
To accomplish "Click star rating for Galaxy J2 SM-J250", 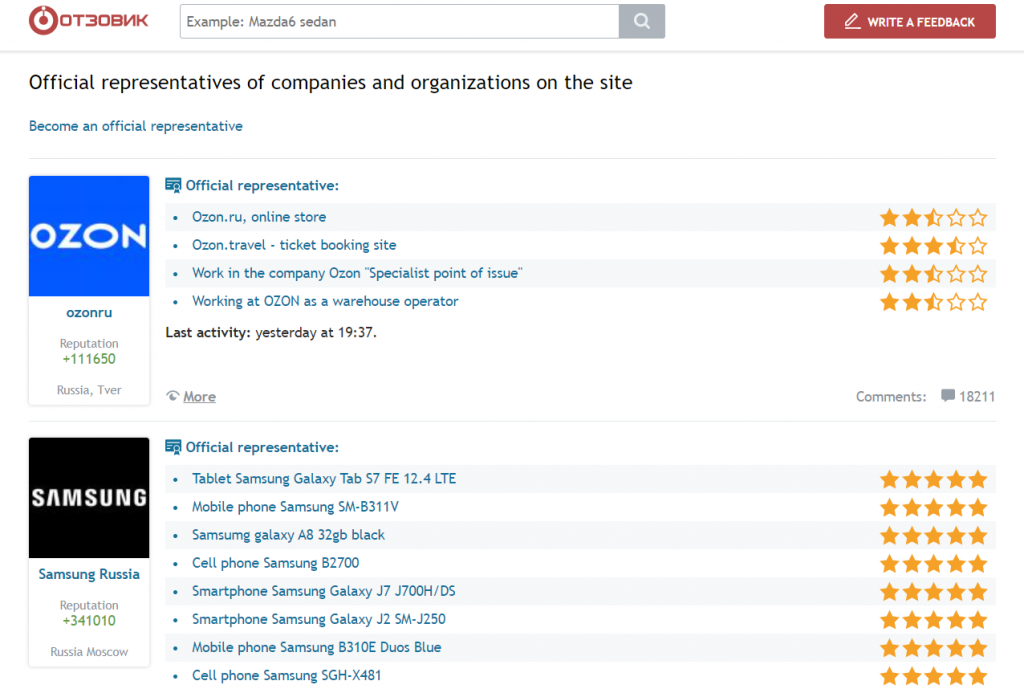I will [933, 620].
